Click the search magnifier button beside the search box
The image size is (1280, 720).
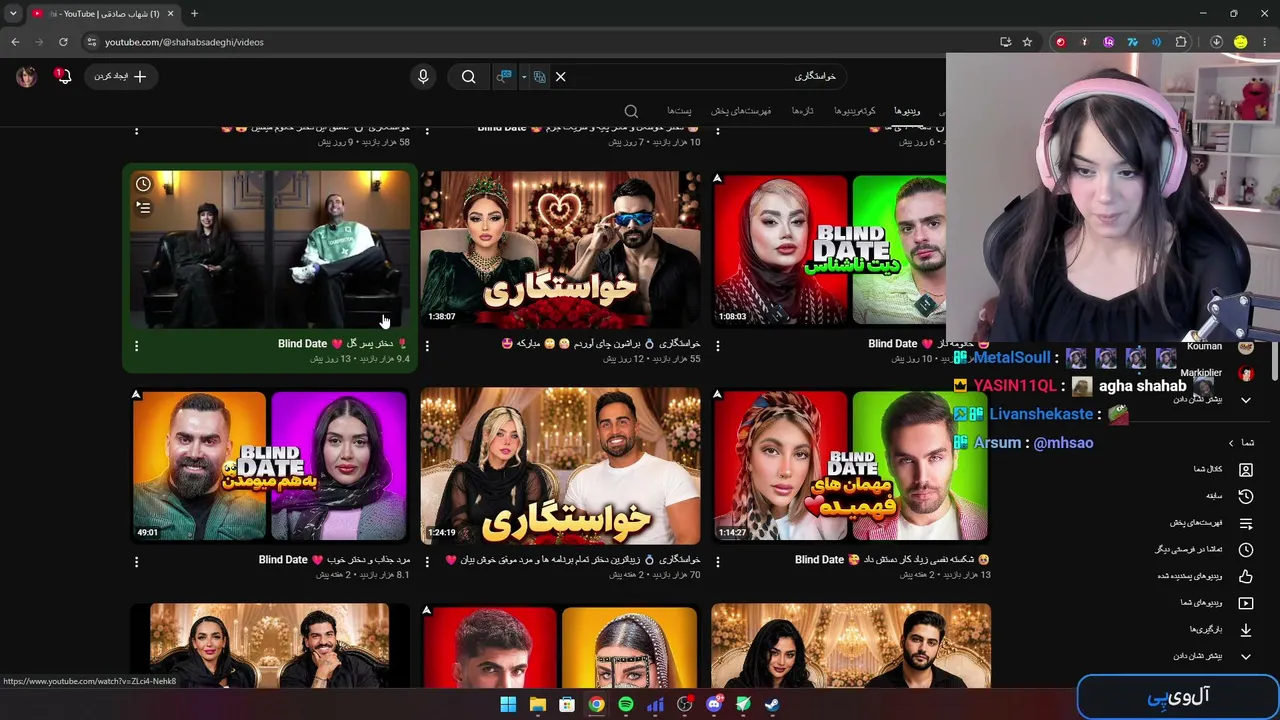(468, 77)
